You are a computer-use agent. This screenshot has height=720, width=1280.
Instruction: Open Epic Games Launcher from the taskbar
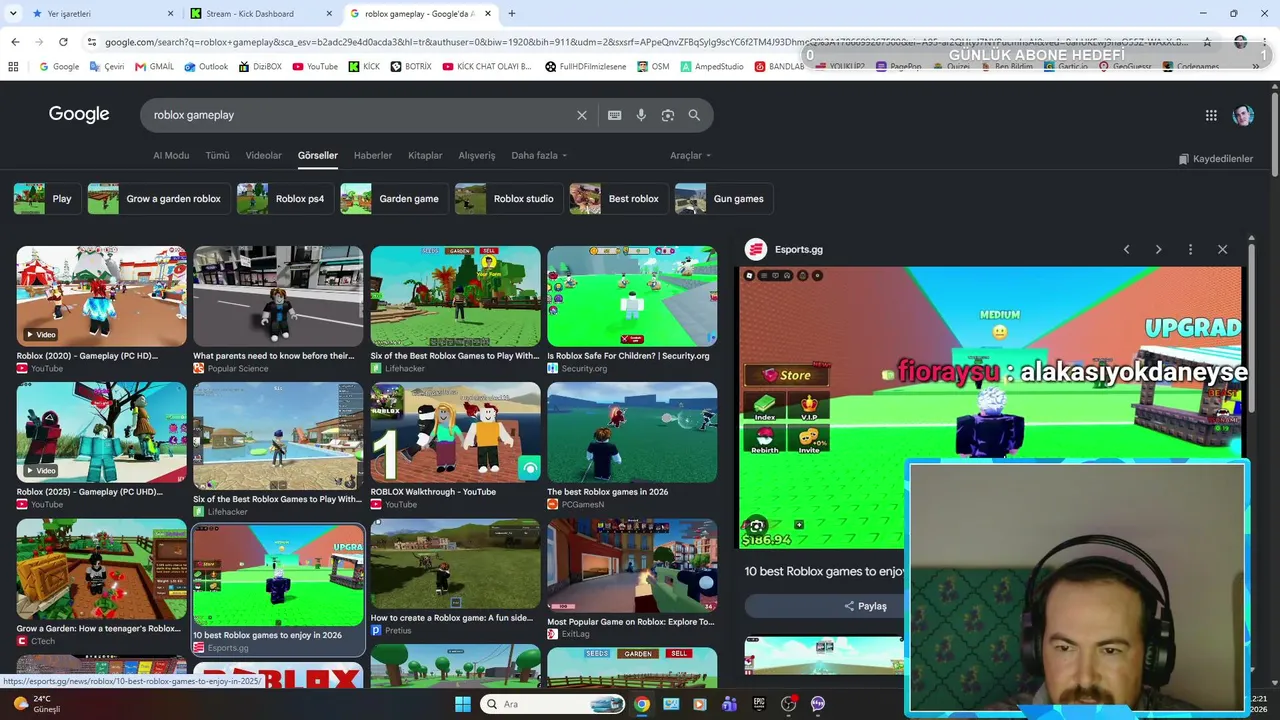(759, 704)
